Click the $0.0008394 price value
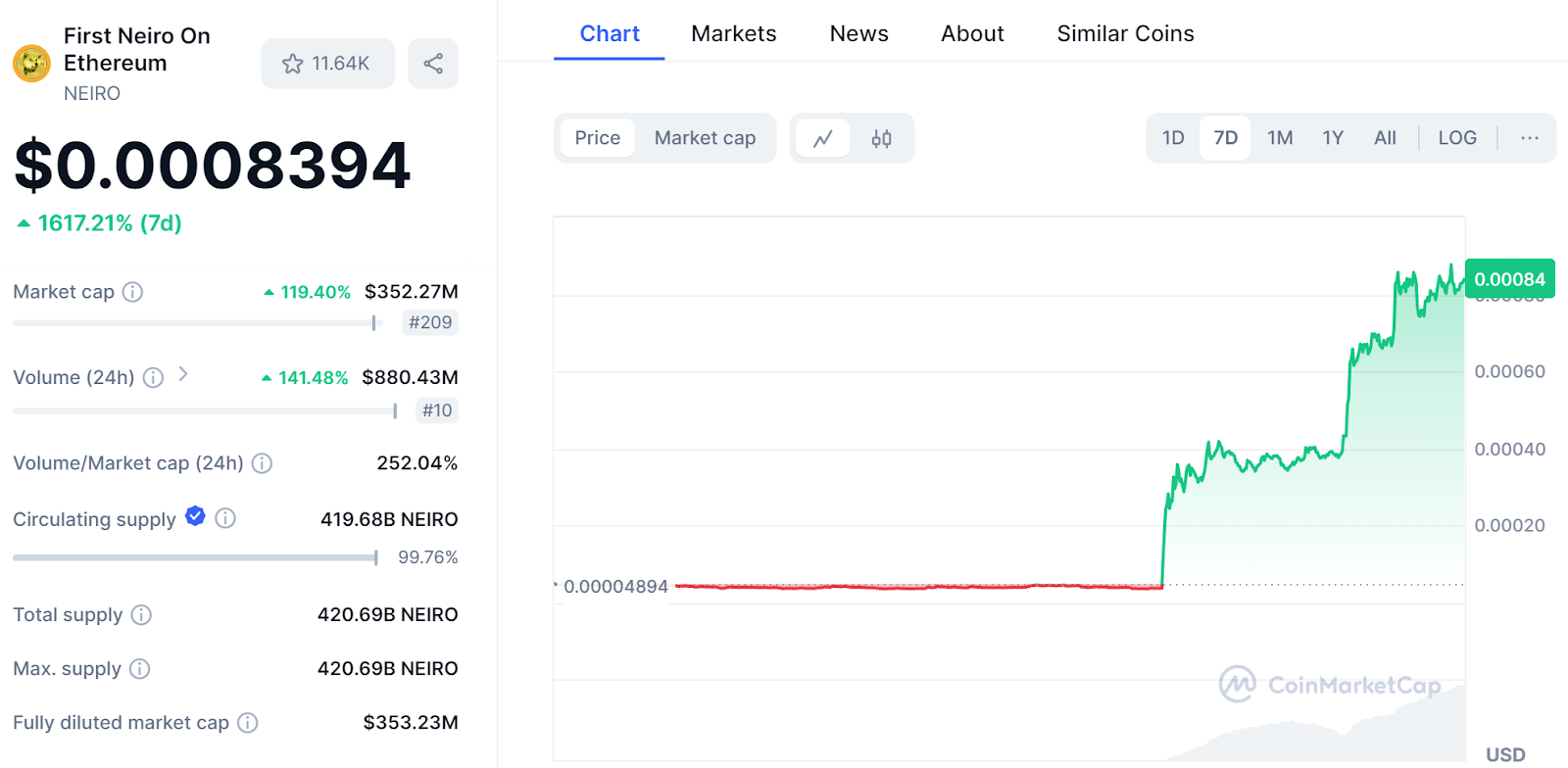This screenshot has width=1568, height=768. [x=213, y=165]
